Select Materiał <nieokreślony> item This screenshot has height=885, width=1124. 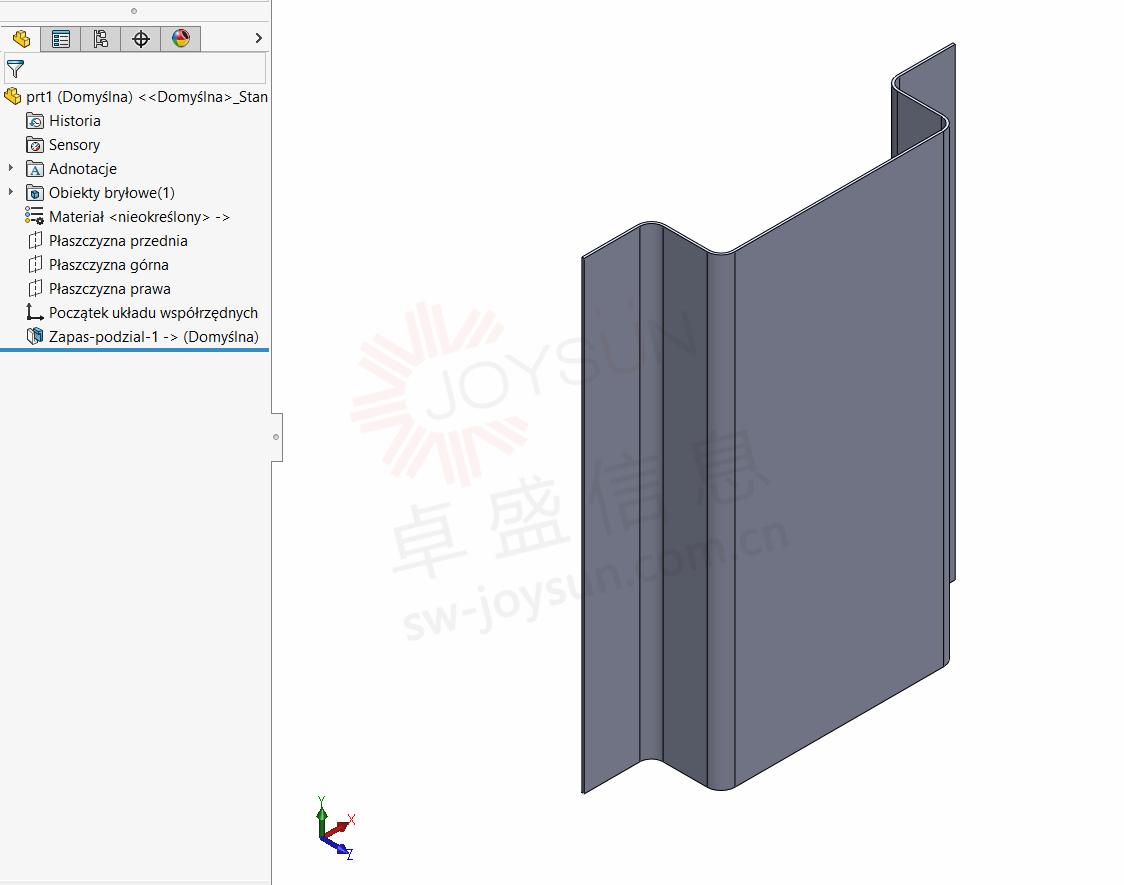(139, 216)
